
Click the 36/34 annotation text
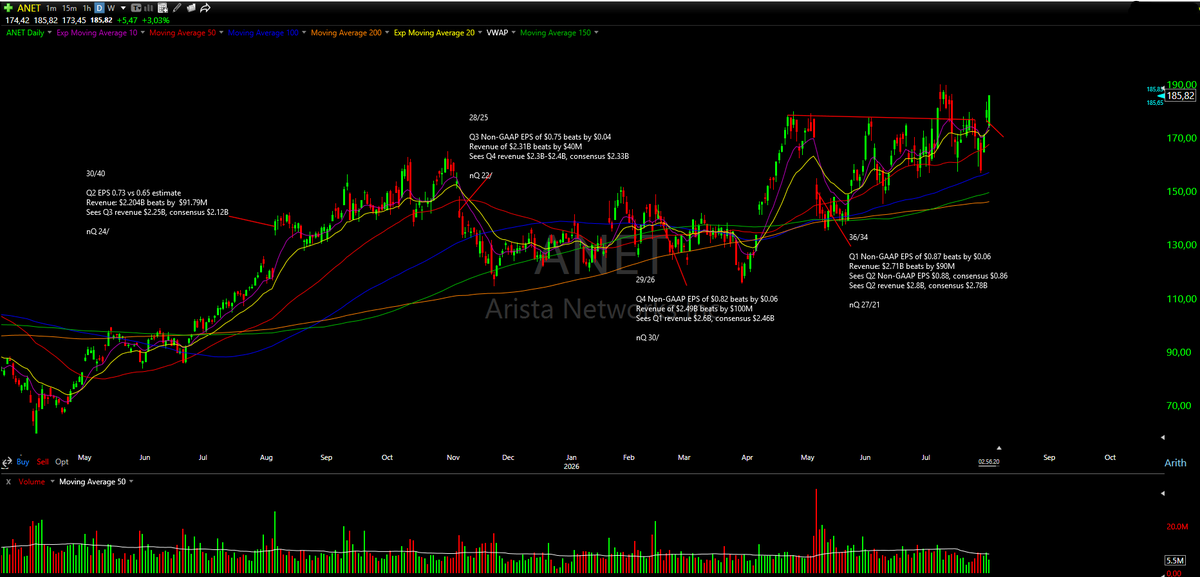[x=858, y=238]
